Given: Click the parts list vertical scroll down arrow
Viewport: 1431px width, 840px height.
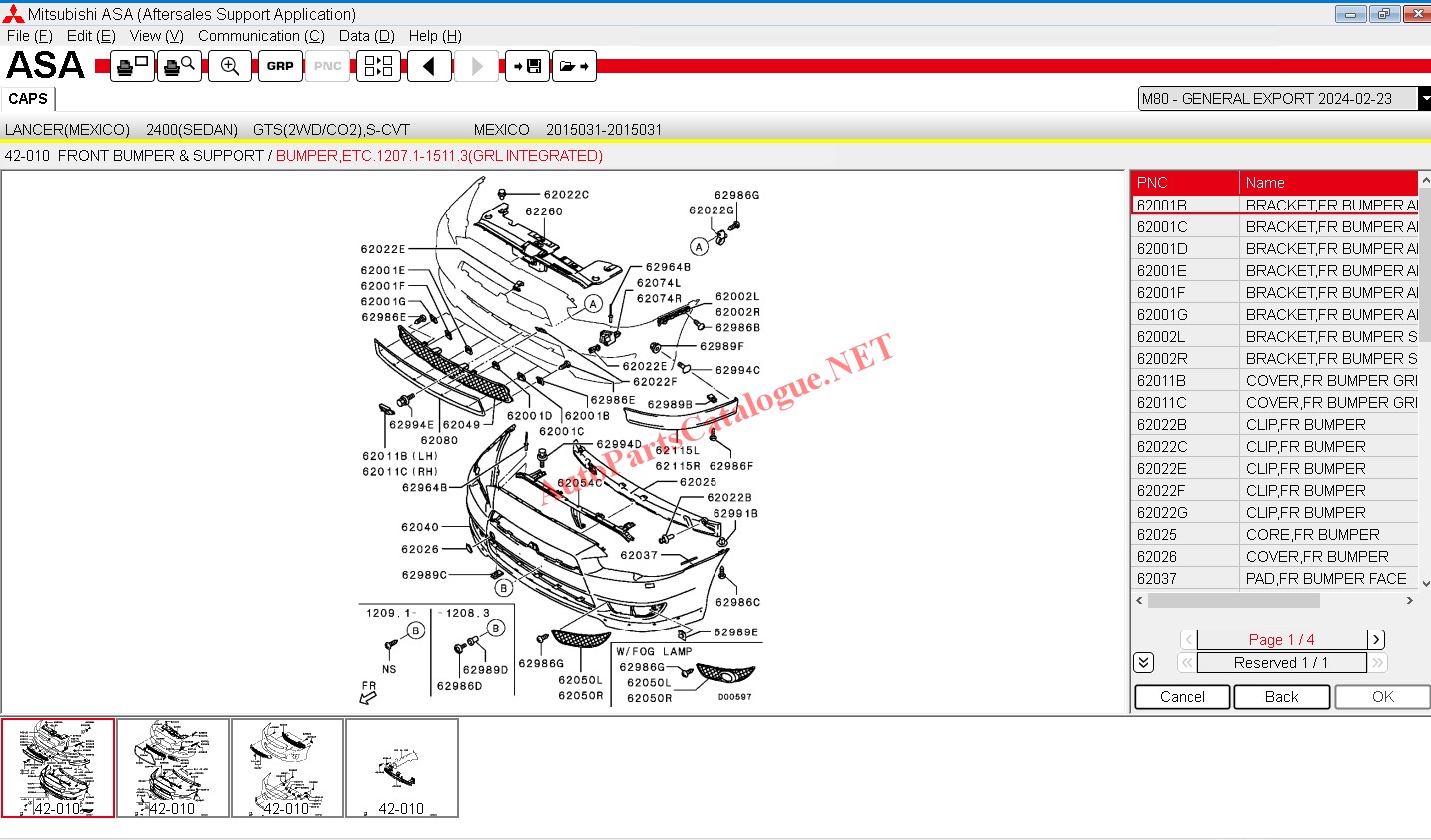Looking at the screenshot, I should pyautogui.click(x=1425, y=584).
